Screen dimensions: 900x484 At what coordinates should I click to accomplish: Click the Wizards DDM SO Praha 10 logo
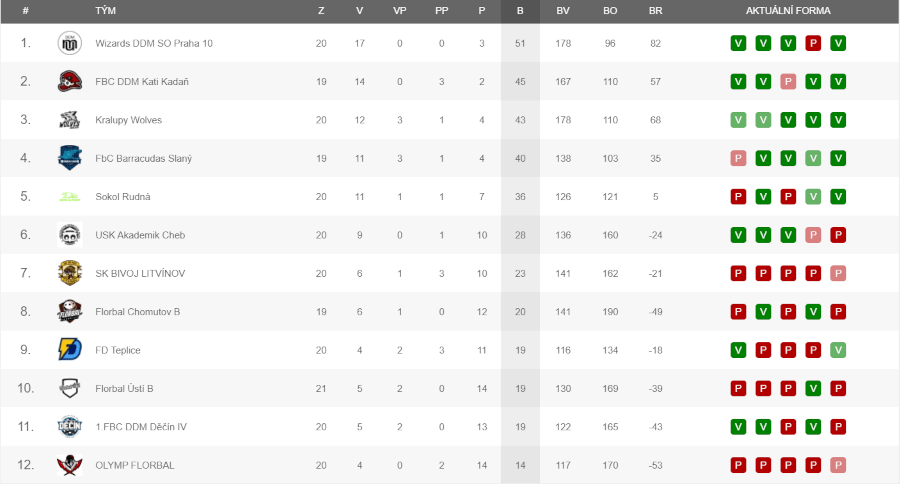[70, 43]
